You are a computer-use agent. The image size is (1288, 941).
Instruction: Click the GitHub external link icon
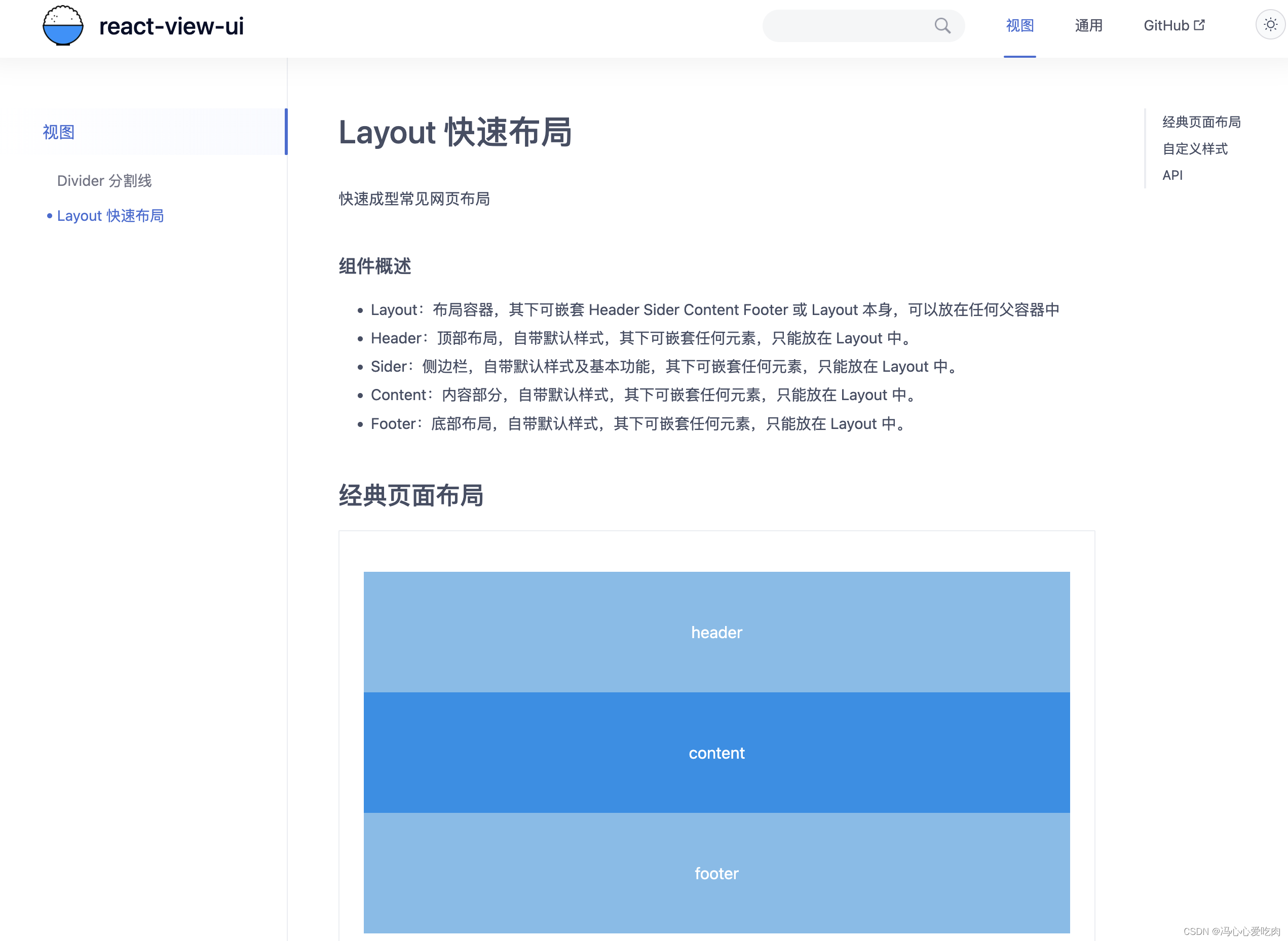click(x=1199, y=25)
